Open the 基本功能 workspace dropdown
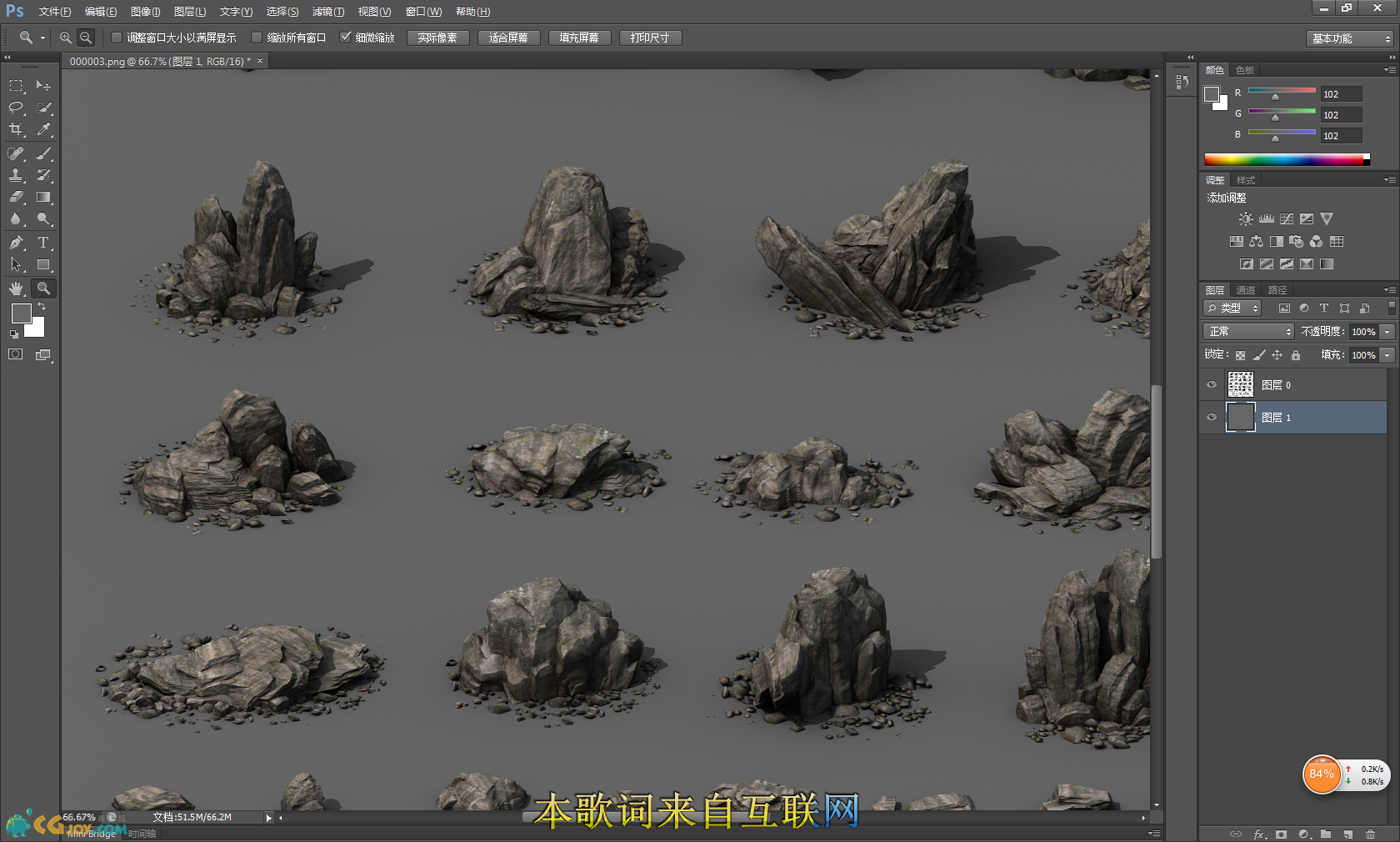The image size is (1400, 842). [1351, 38]
